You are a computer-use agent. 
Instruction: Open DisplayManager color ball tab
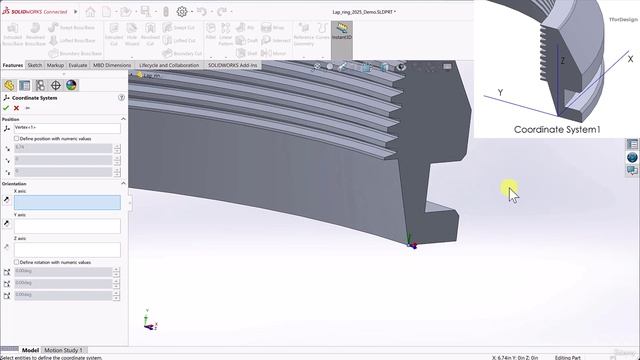71,85
